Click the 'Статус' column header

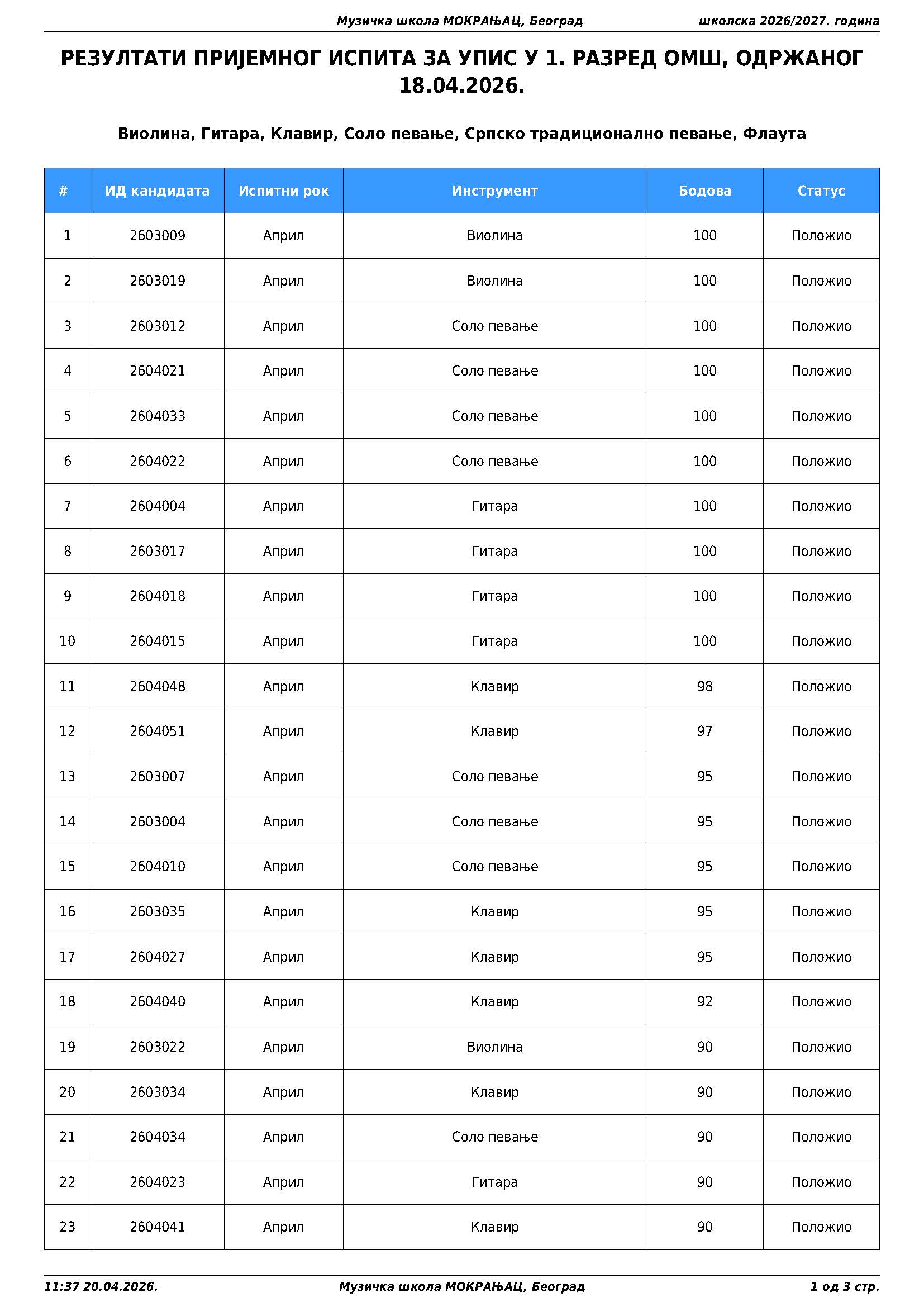tap(821, 191)
